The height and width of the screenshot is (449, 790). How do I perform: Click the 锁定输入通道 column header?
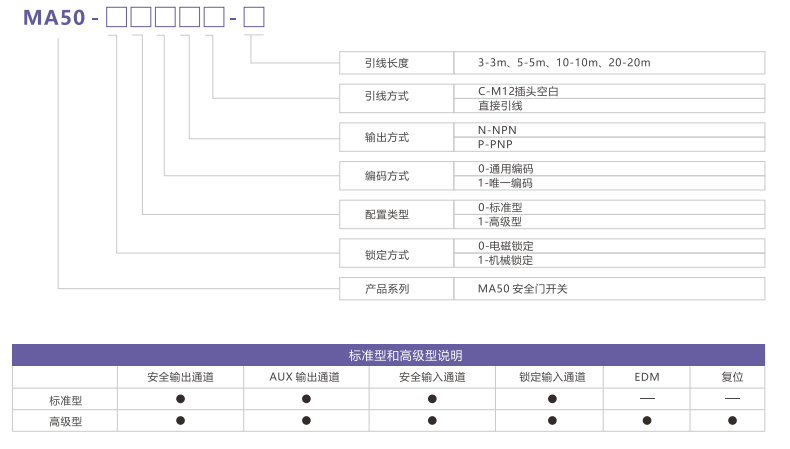(549, 377)
